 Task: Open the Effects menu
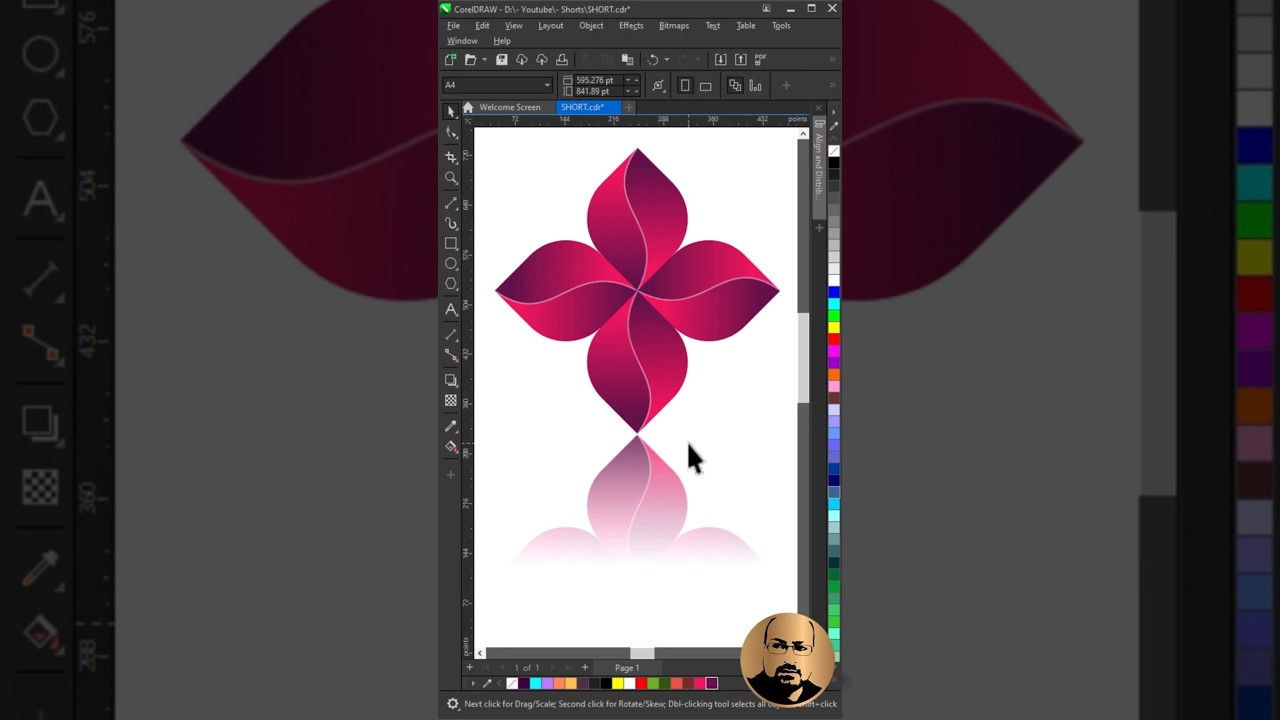[x=630, y=26]
